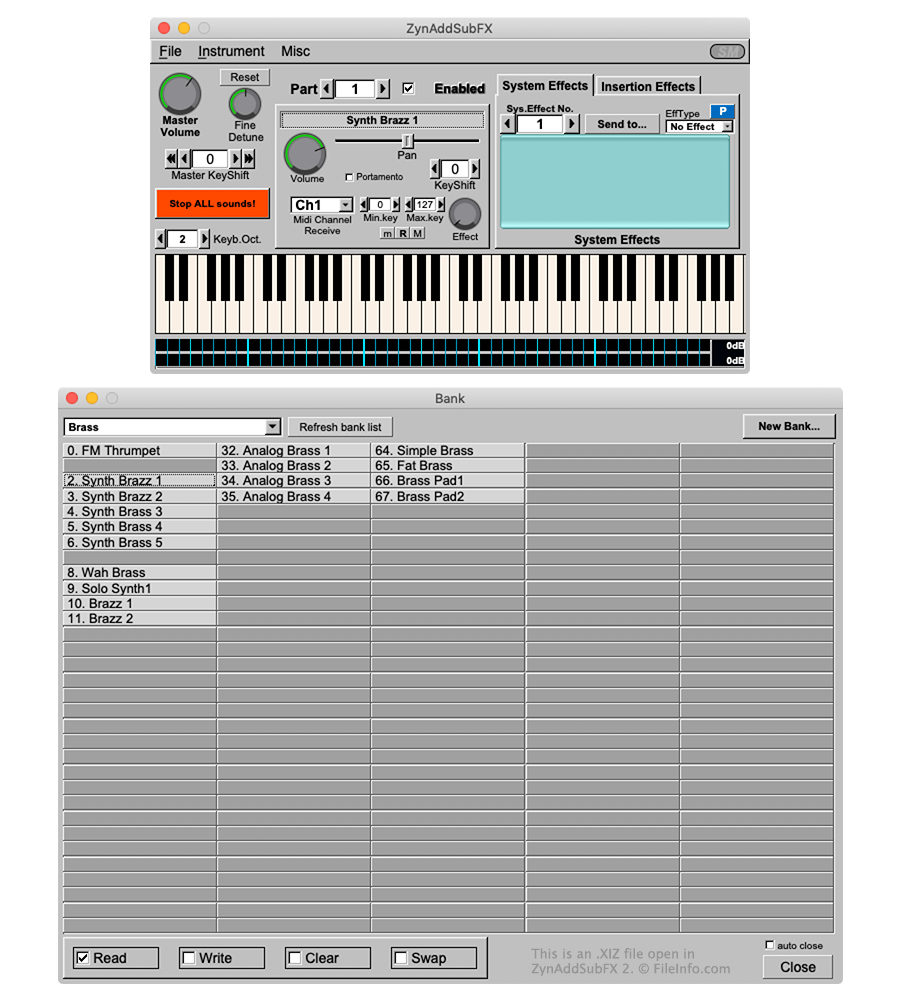Screen dimensions: 900x1000
Task: Click the New Bank... button
Action: (x=789, y=426)
